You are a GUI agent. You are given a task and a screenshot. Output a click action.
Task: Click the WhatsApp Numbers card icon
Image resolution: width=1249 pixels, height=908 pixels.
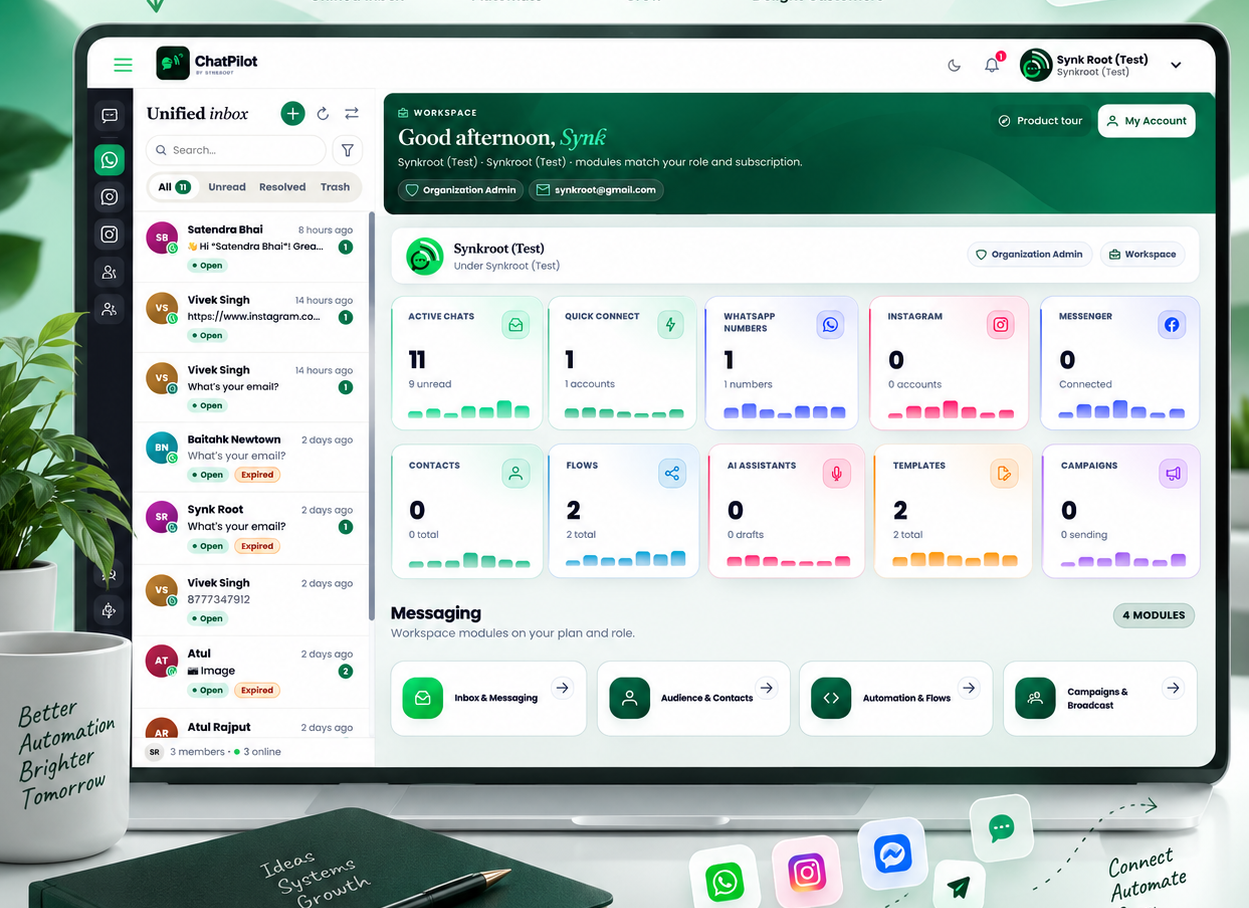tap(830, 324)
